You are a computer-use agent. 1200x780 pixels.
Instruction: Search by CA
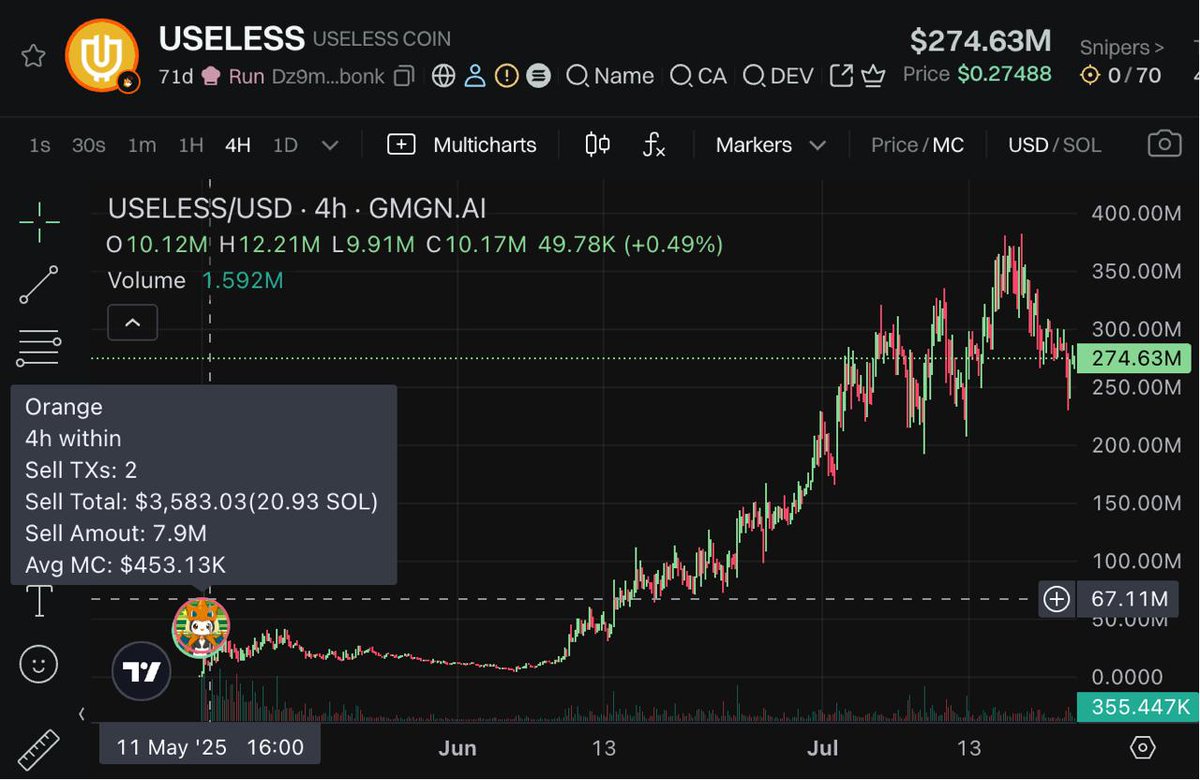[698, 76]
